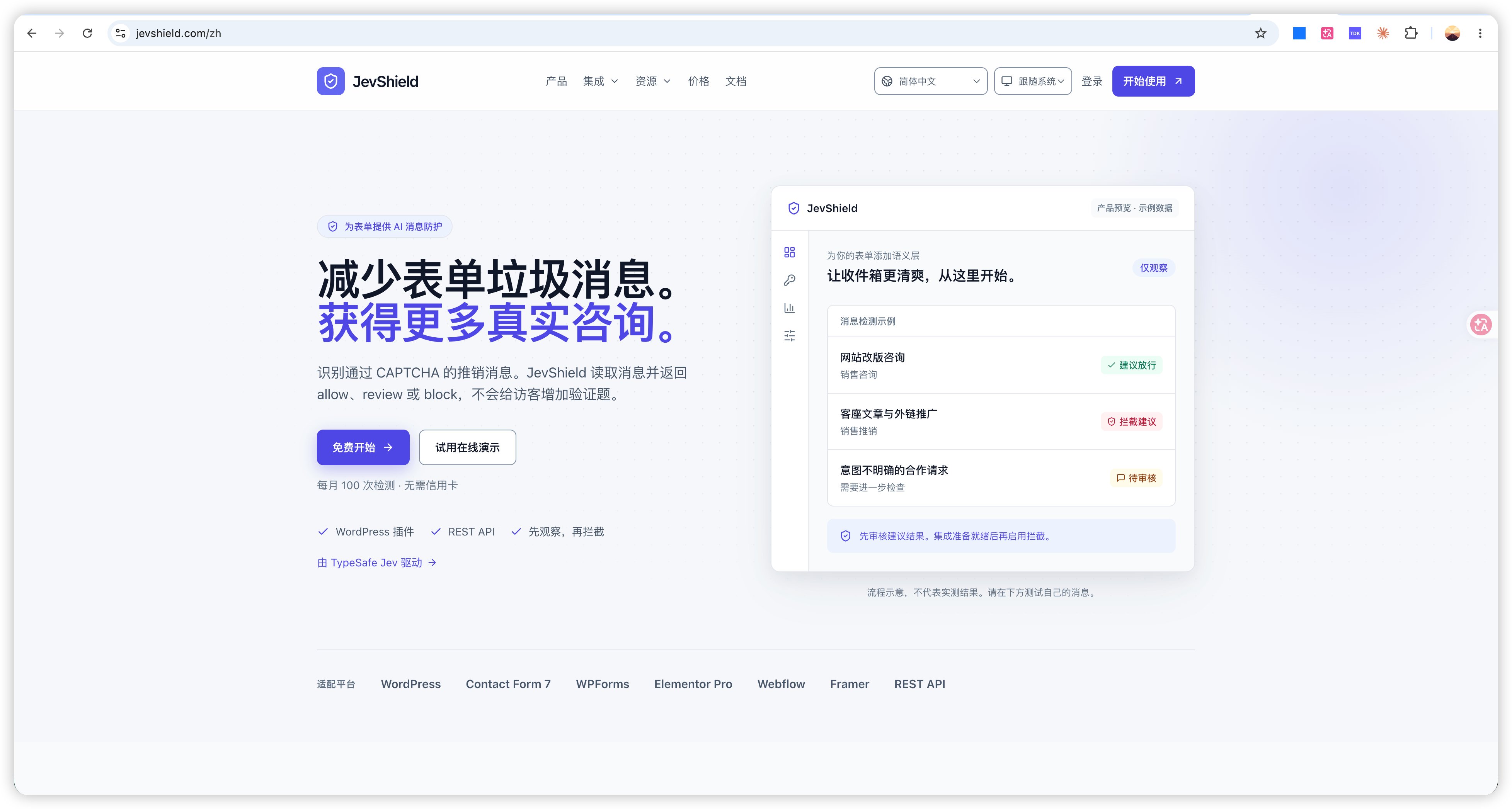Click the 登录 link

tap(1092, 81)
